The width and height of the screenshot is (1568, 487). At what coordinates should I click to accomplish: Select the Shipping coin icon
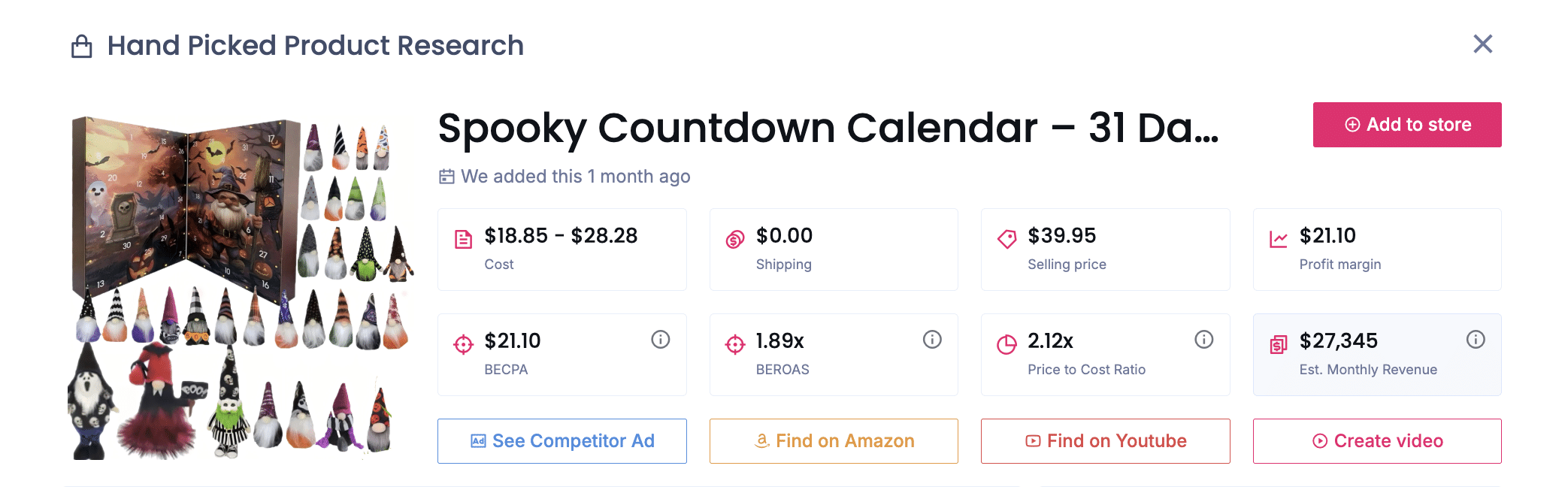735,240
